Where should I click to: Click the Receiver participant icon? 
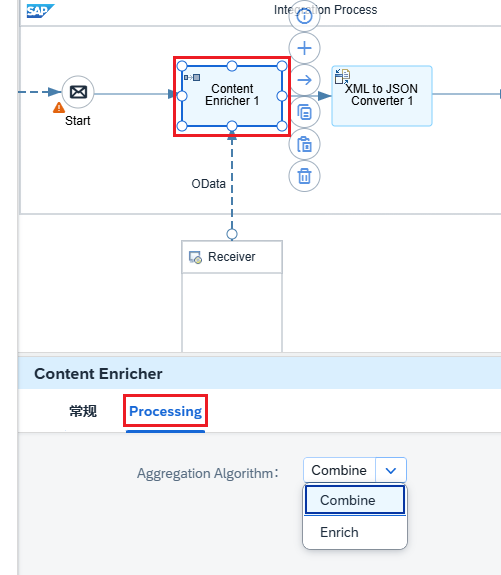pos(195,257)
